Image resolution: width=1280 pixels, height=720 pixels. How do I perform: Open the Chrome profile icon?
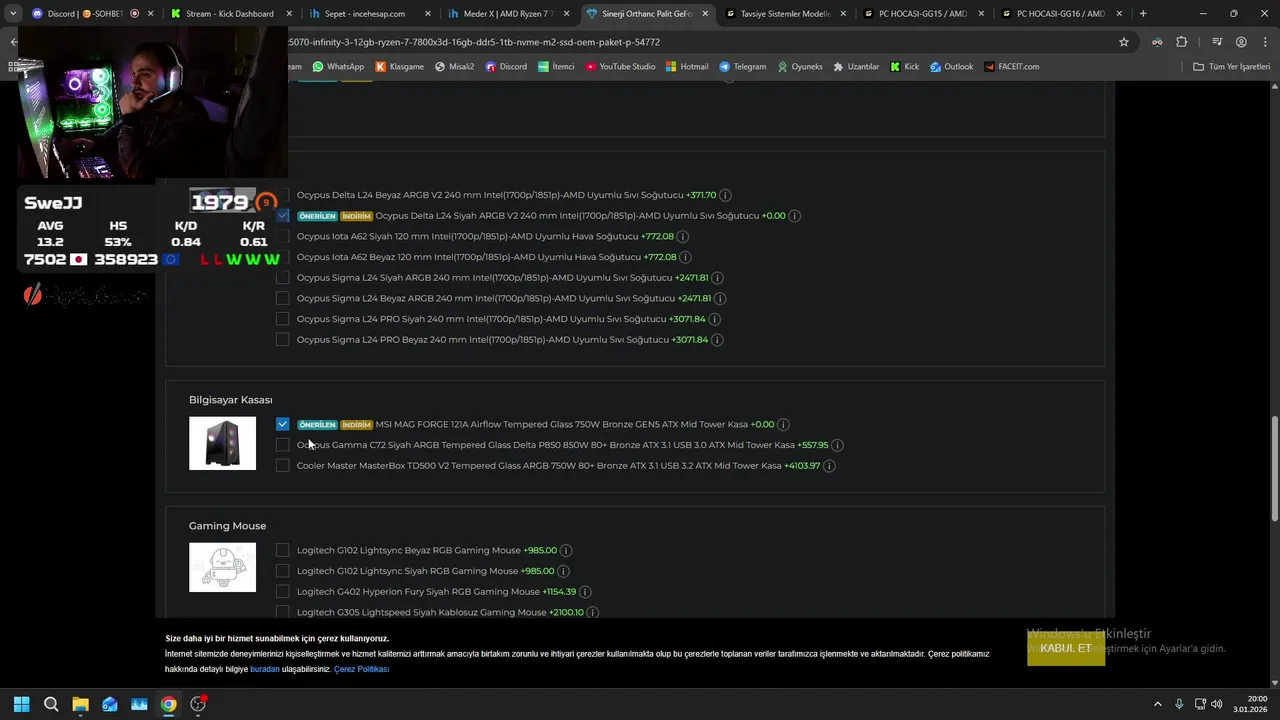[1241, 42]
